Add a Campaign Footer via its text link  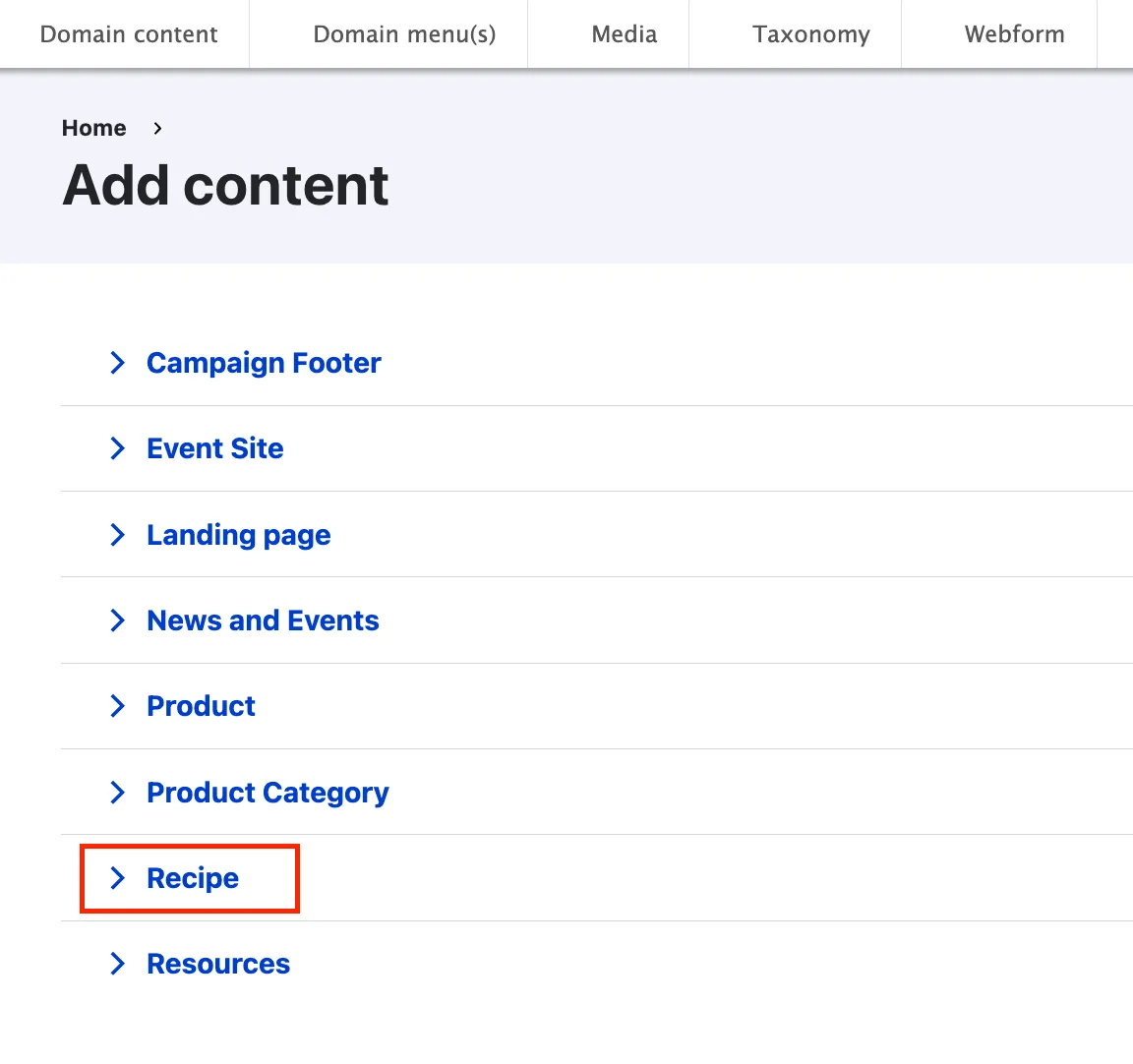click(264, 363)
